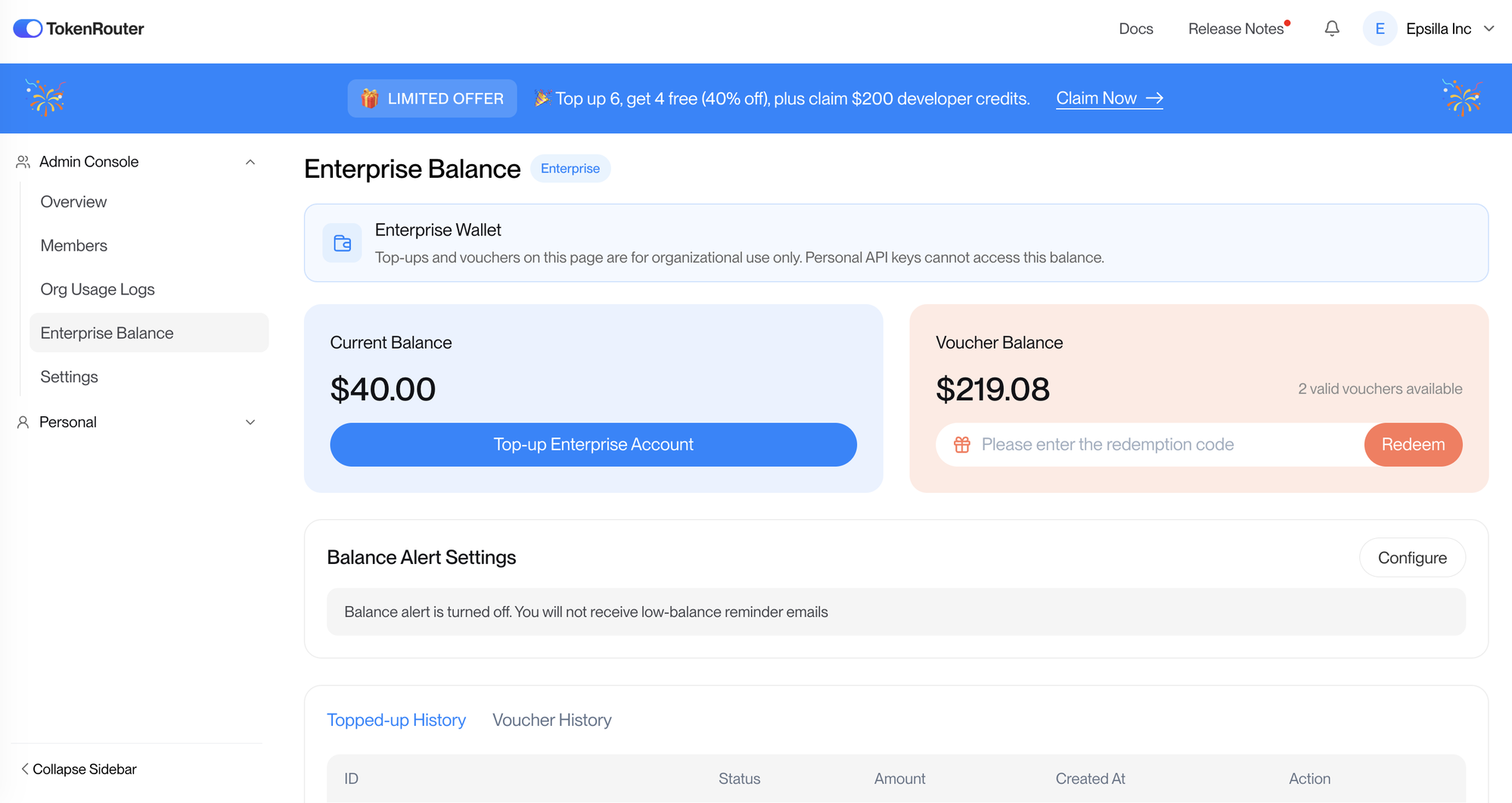The width and height of the screenshot is (1512, 803).
Task: Click the Claim Now link
Action: [1109, 98]
